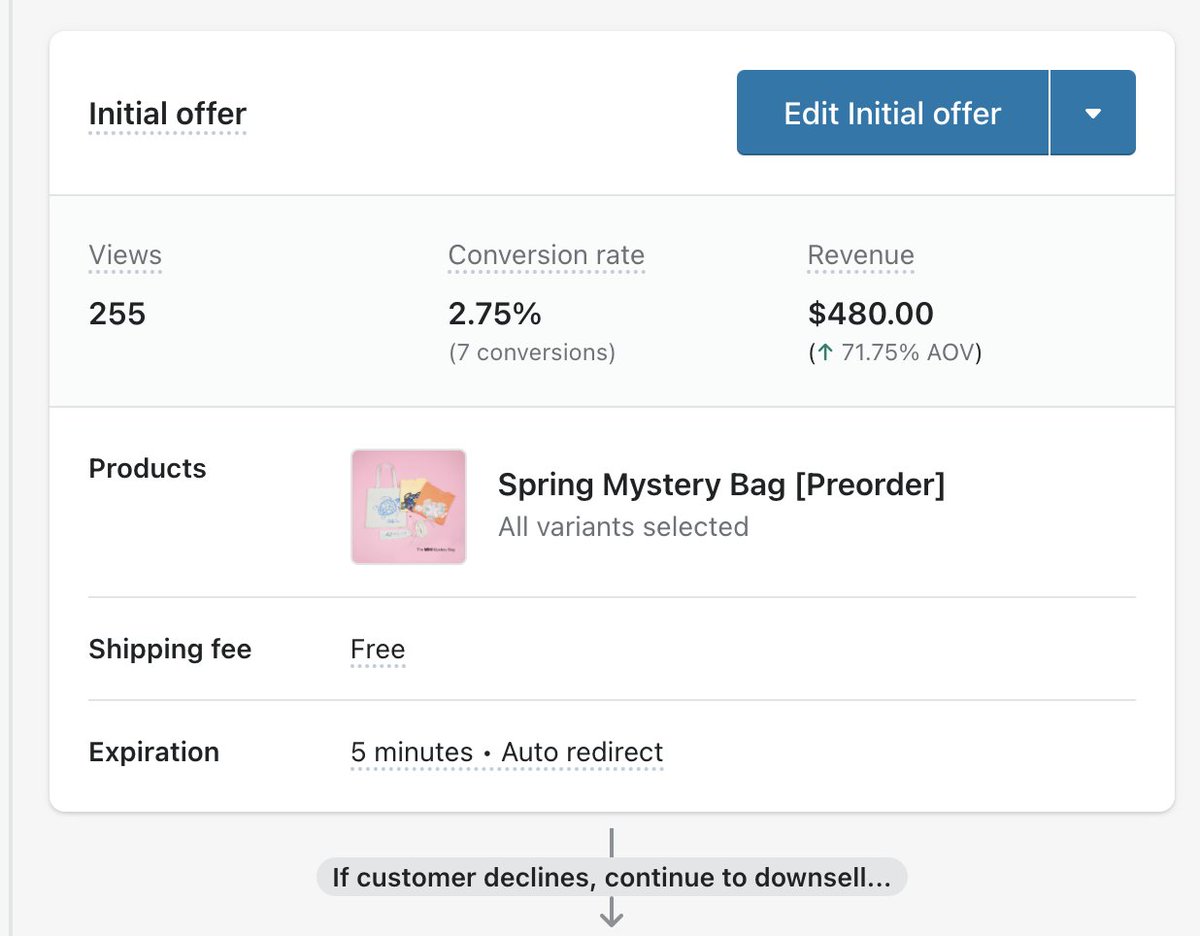Click the continue to downsell label
Viewport: 1200px width, 936px height.
(611, 877)
